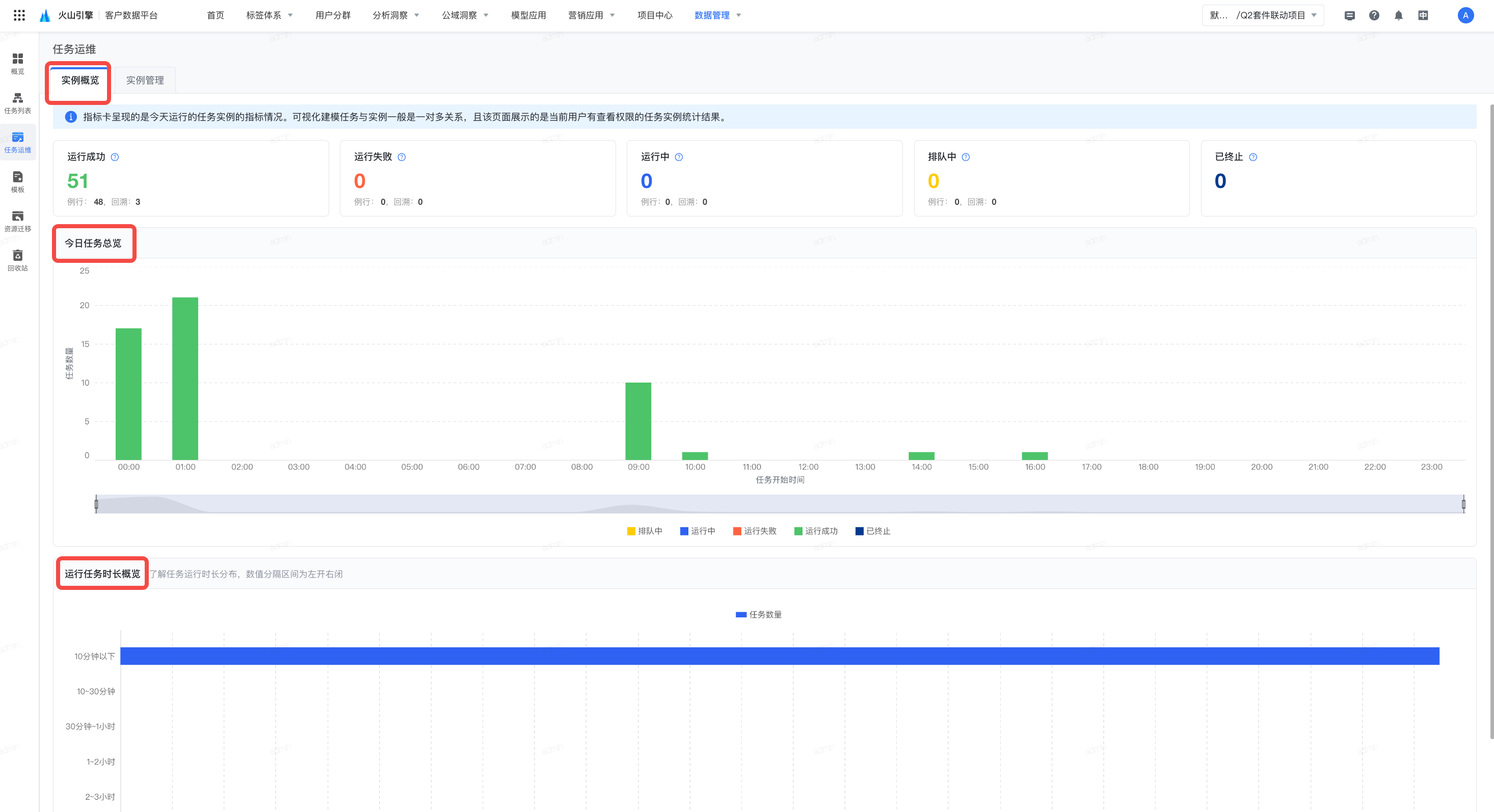Click help icon next to 排队中
This screenshot has height=812, width=1494.
pyautogui.click(x=966, y=157)
